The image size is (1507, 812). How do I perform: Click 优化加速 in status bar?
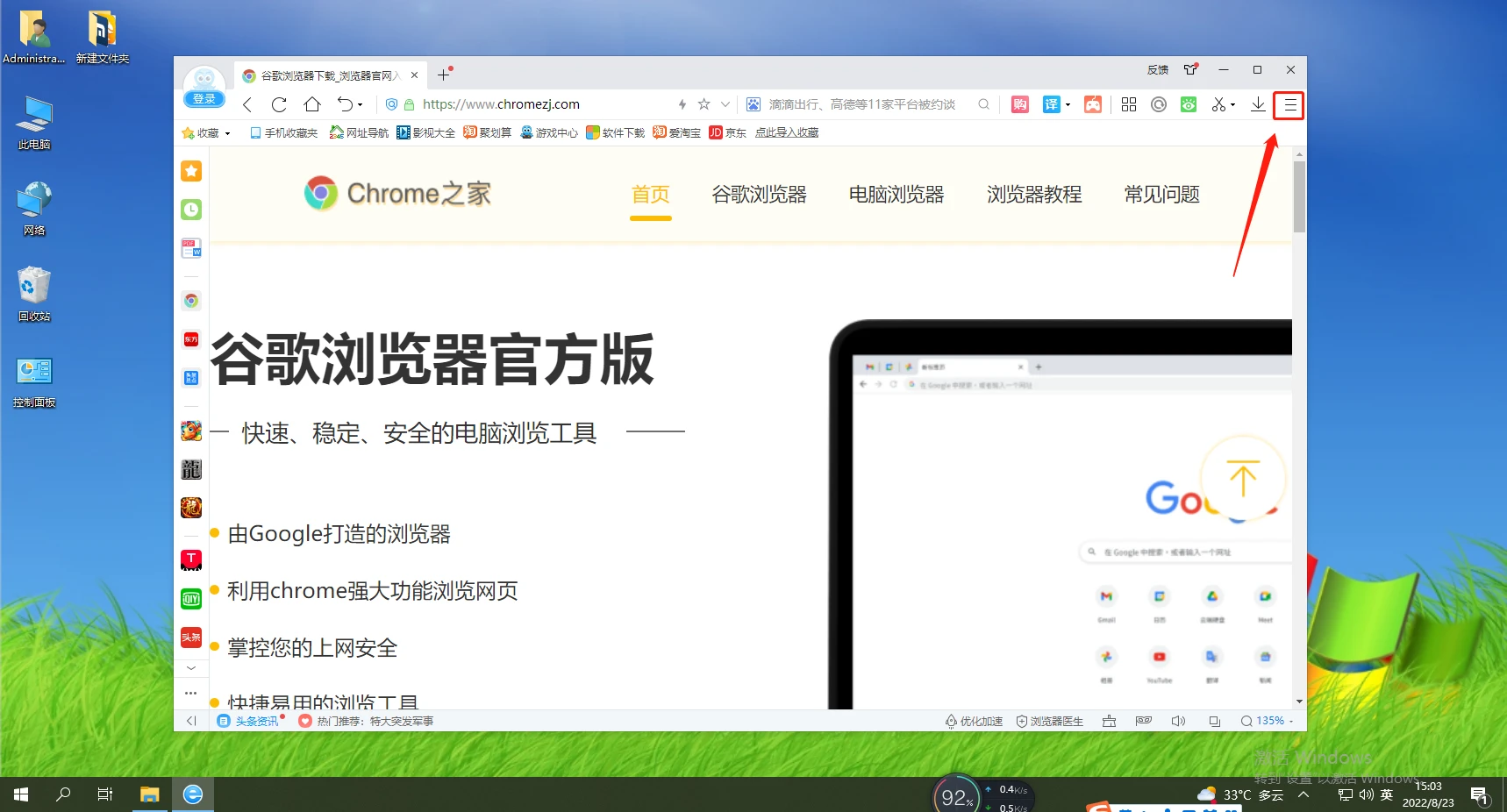[x=974, y=721]
